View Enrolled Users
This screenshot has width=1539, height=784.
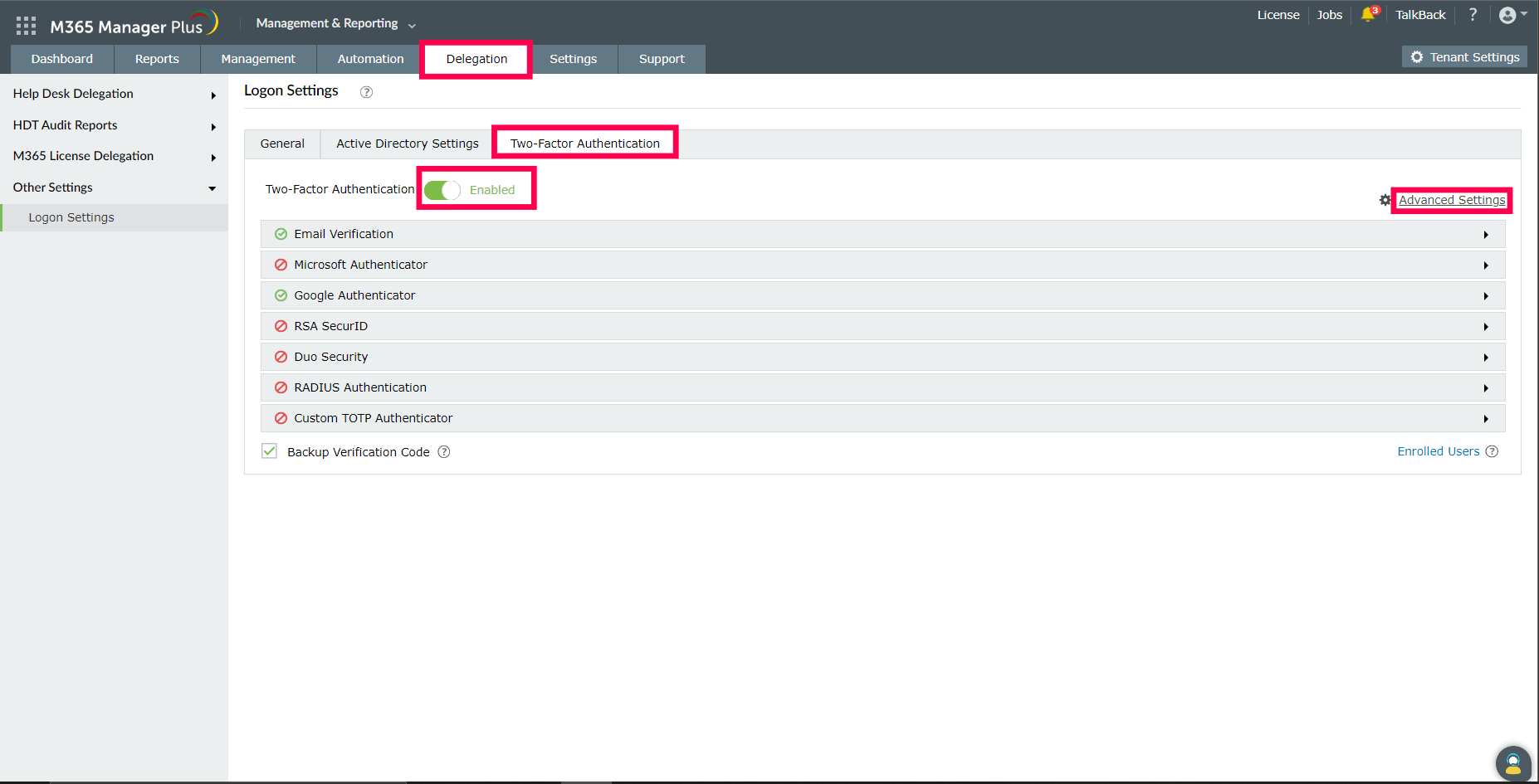click(1438, 450)
